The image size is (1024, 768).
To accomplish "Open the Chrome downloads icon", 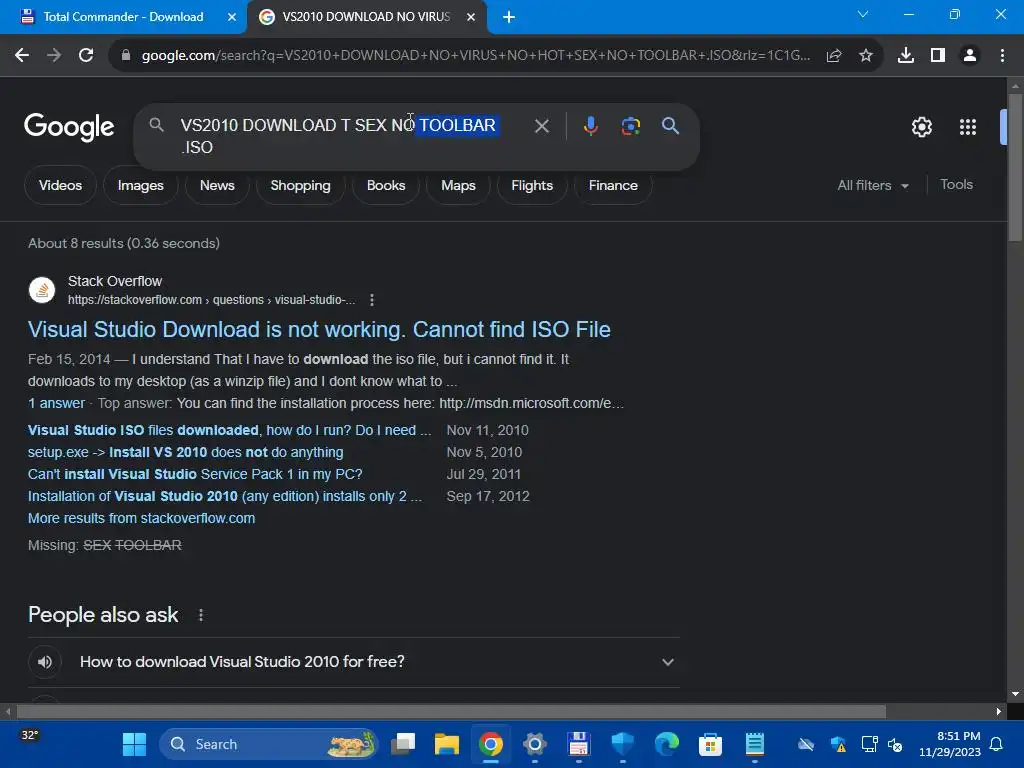I will click(x=906, y=56).
